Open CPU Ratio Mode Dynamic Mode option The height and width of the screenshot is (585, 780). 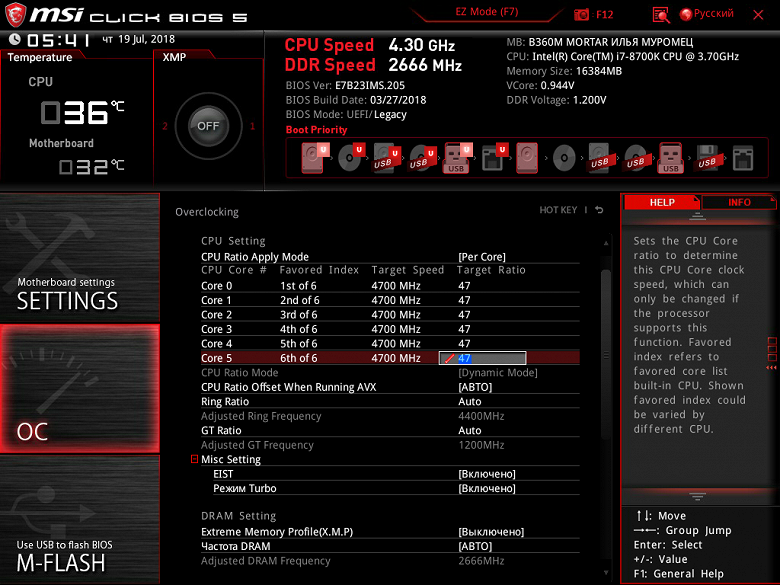(497, 373)
